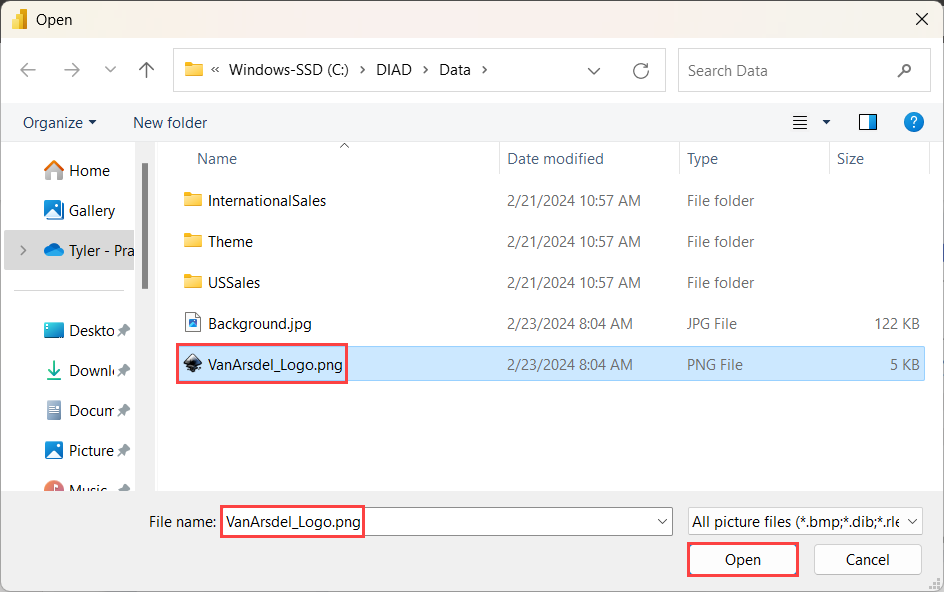Image resolution: width=944 pixels, height=592 pixels.
Task: Open the All picture files type dropdown
Action: coord(806,522)
